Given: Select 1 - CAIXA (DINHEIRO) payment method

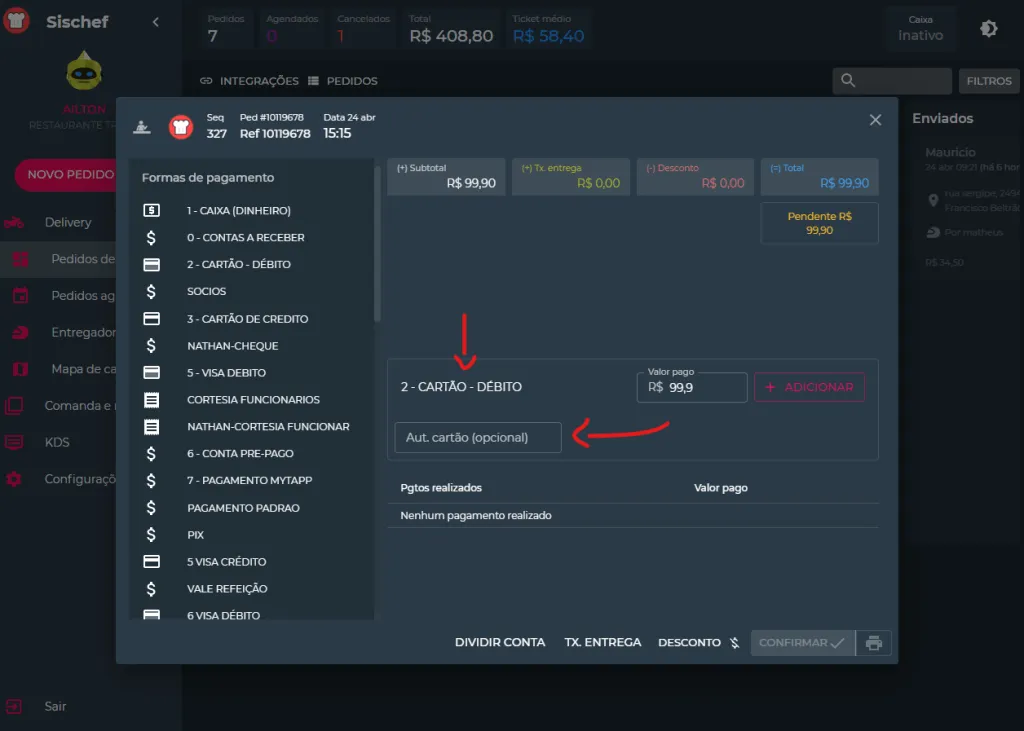Looking at the screenshot, I should (x=252, y=210).
